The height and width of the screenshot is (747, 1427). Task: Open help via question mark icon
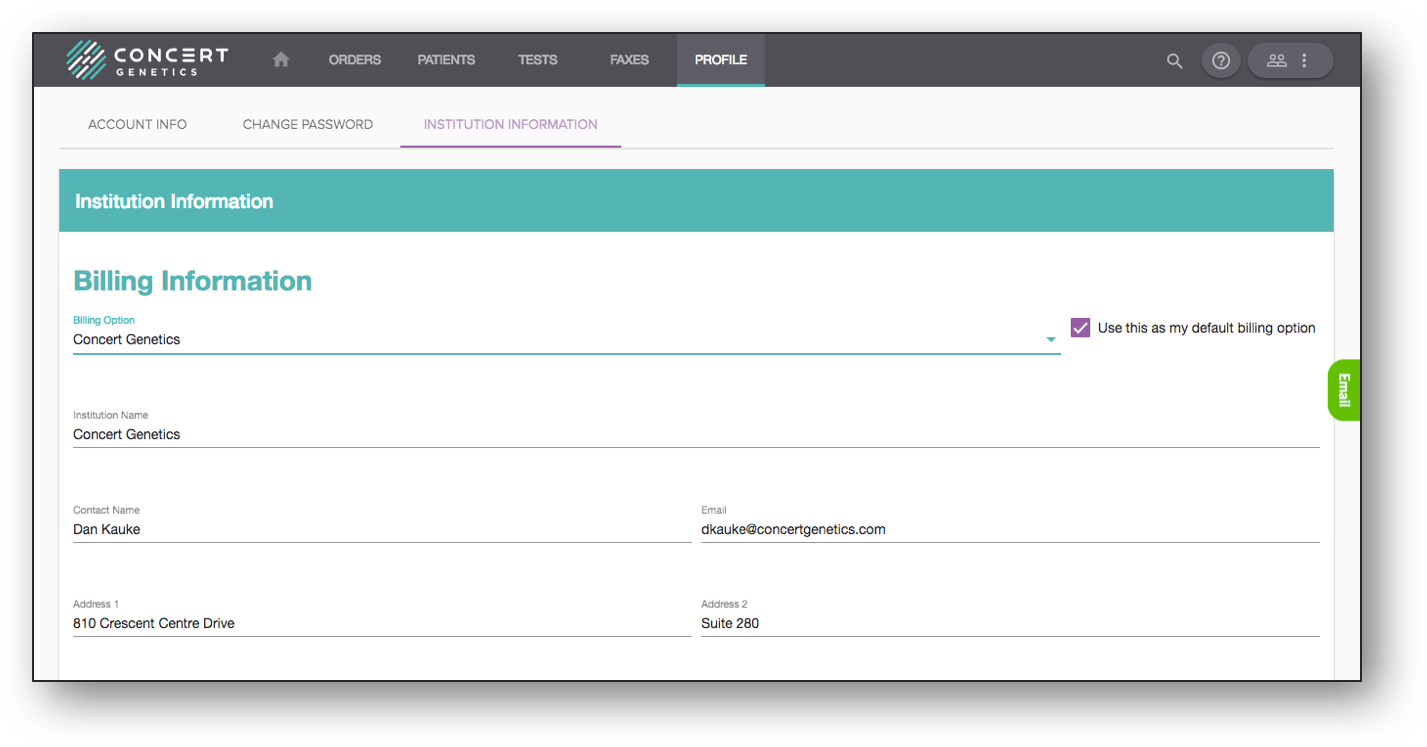(x=1220, y=61)
